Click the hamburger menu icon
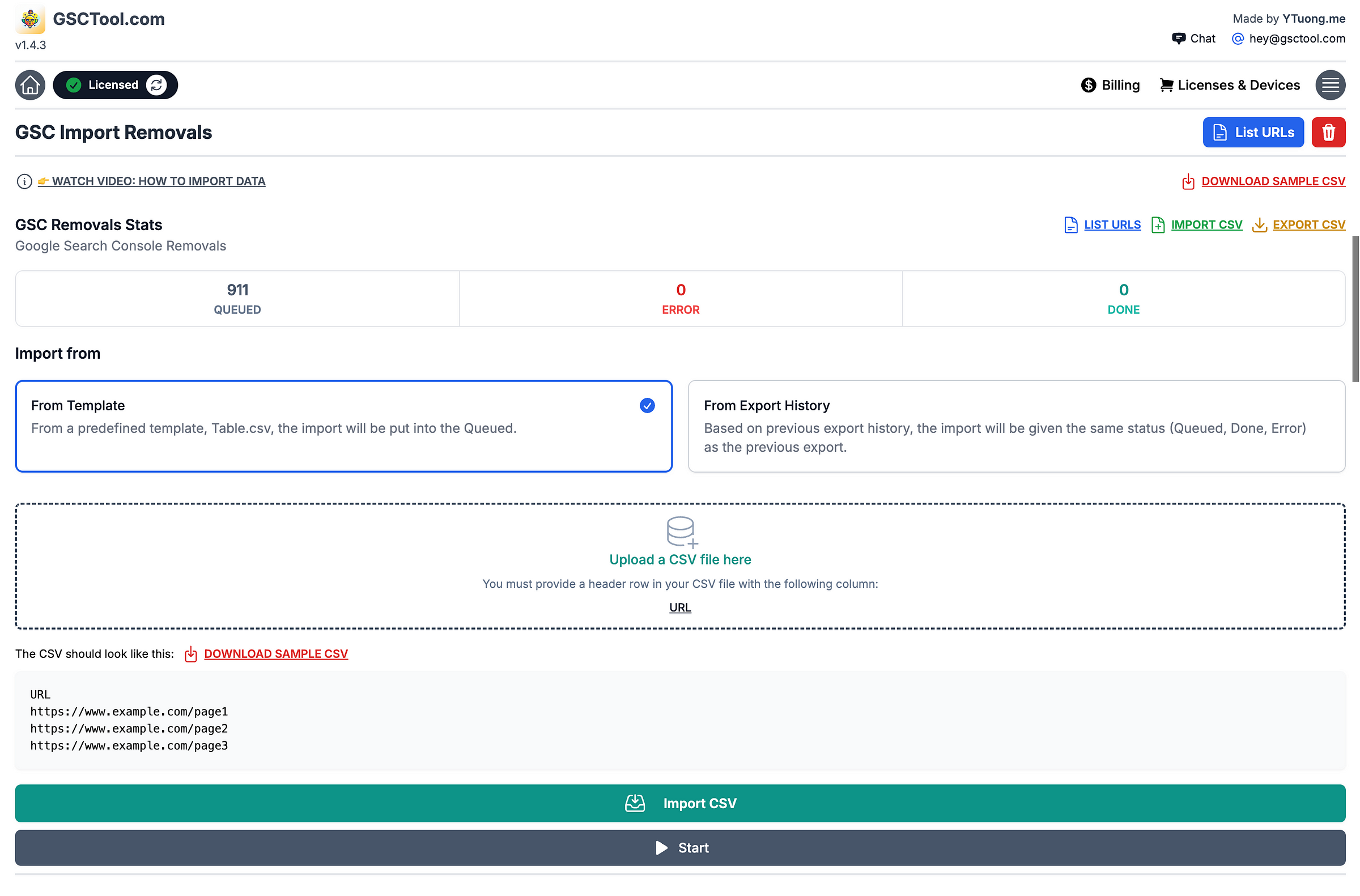The width and height of the screenshot is (1360, 896). [x=1332, y=85]
